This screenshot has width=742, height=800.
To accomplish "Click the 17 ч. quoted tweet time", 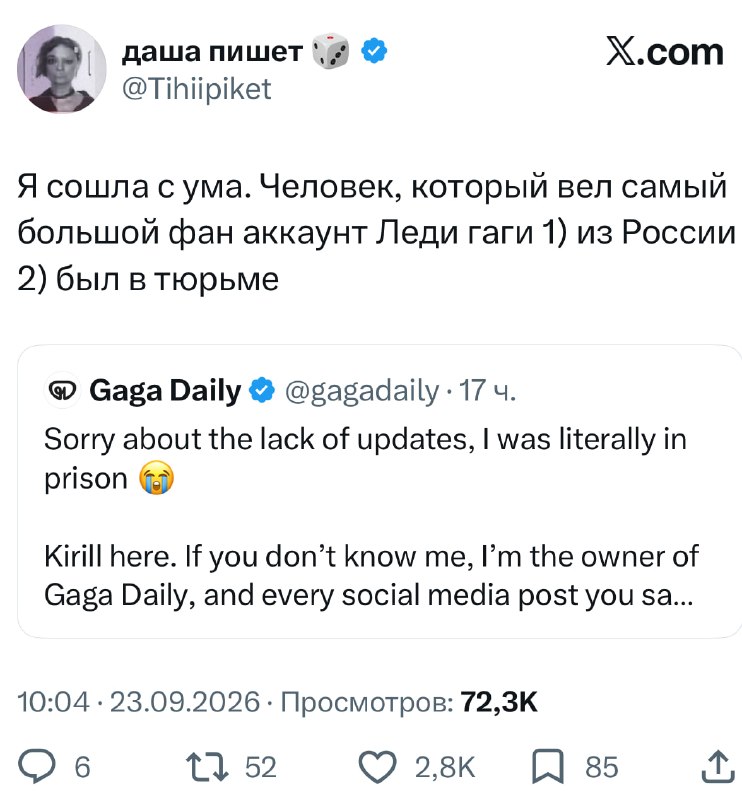I will click(487, 390).
